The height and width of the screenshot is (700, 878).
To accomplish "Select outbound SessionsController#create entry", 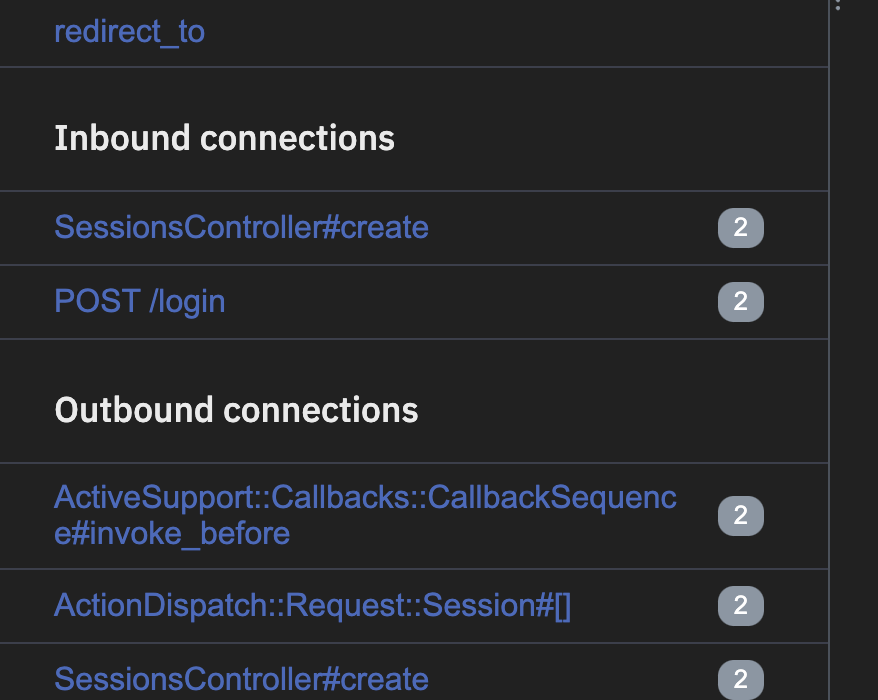I will tap(241, 680).
